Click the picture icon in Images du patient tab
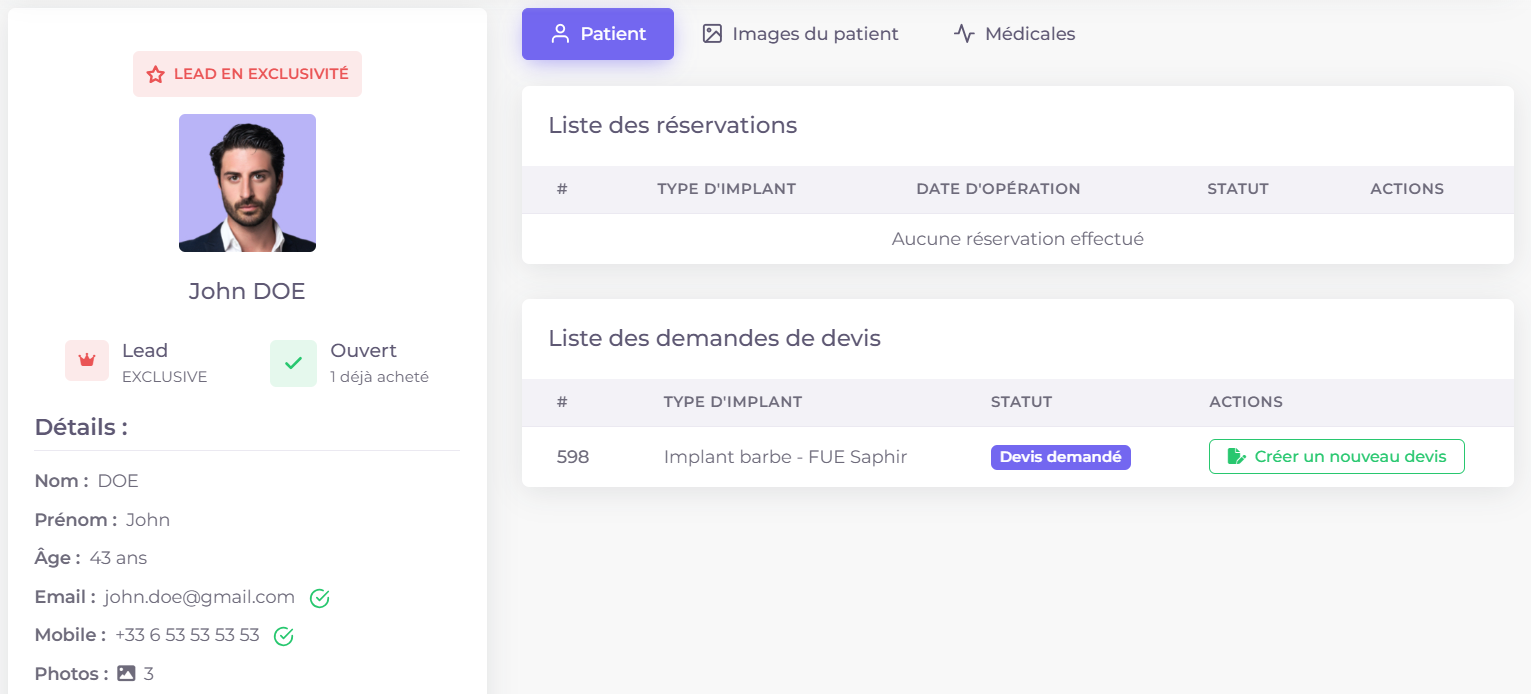Image resolution: width=1531 pixels, height=694 pixels. [x=712, y=34]
